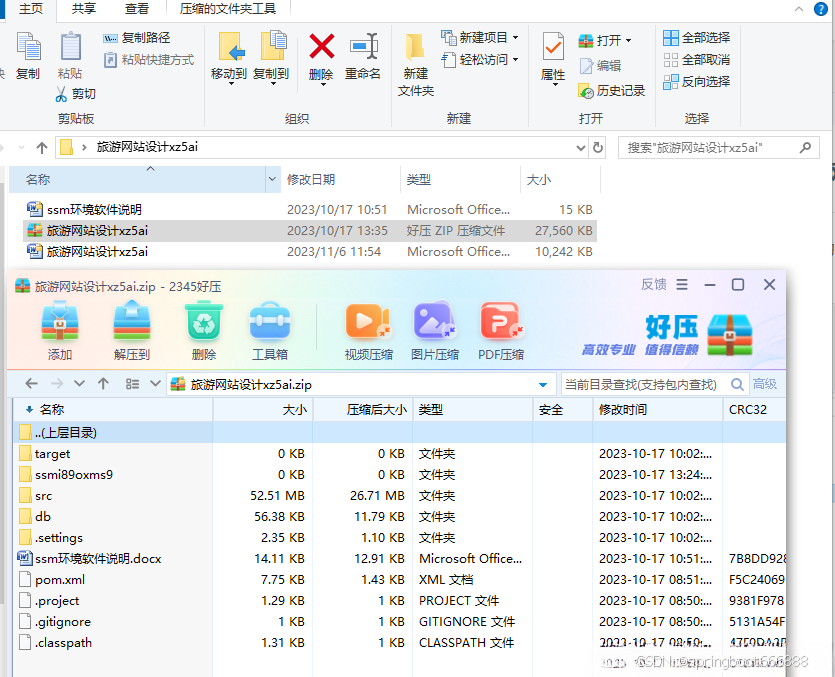Screen dimensions: 835x677
Task: Sort Explorer files by 大小 column
Action: [x=538, y=180]
